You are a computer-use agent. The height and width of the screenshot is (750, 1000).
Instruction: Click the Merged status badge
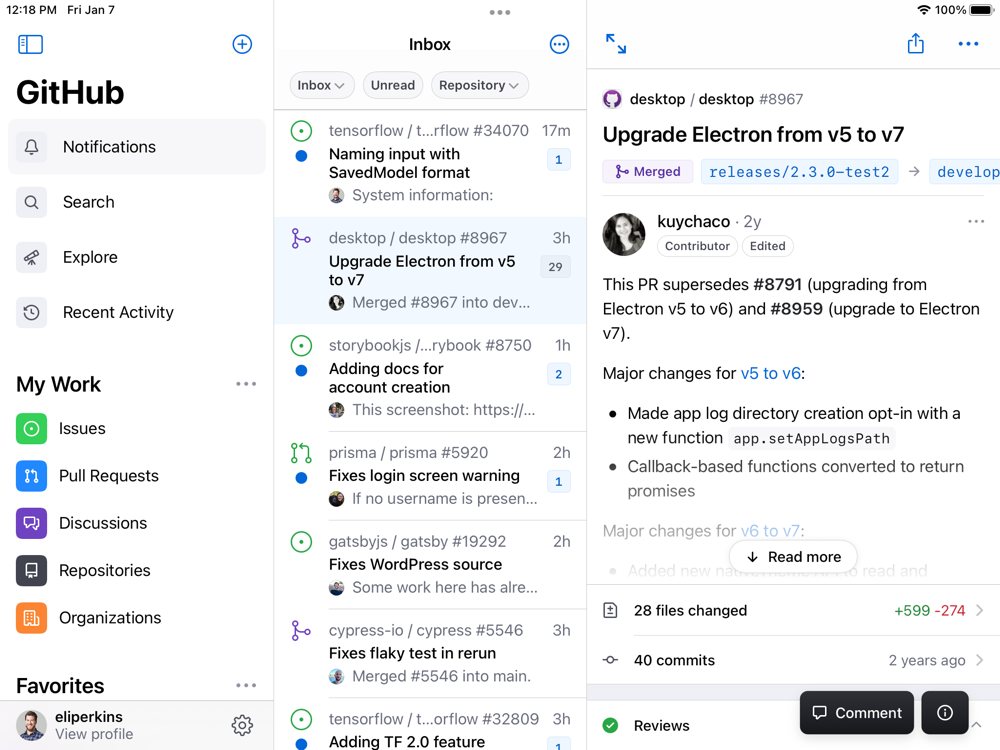(x=647, y=172)
